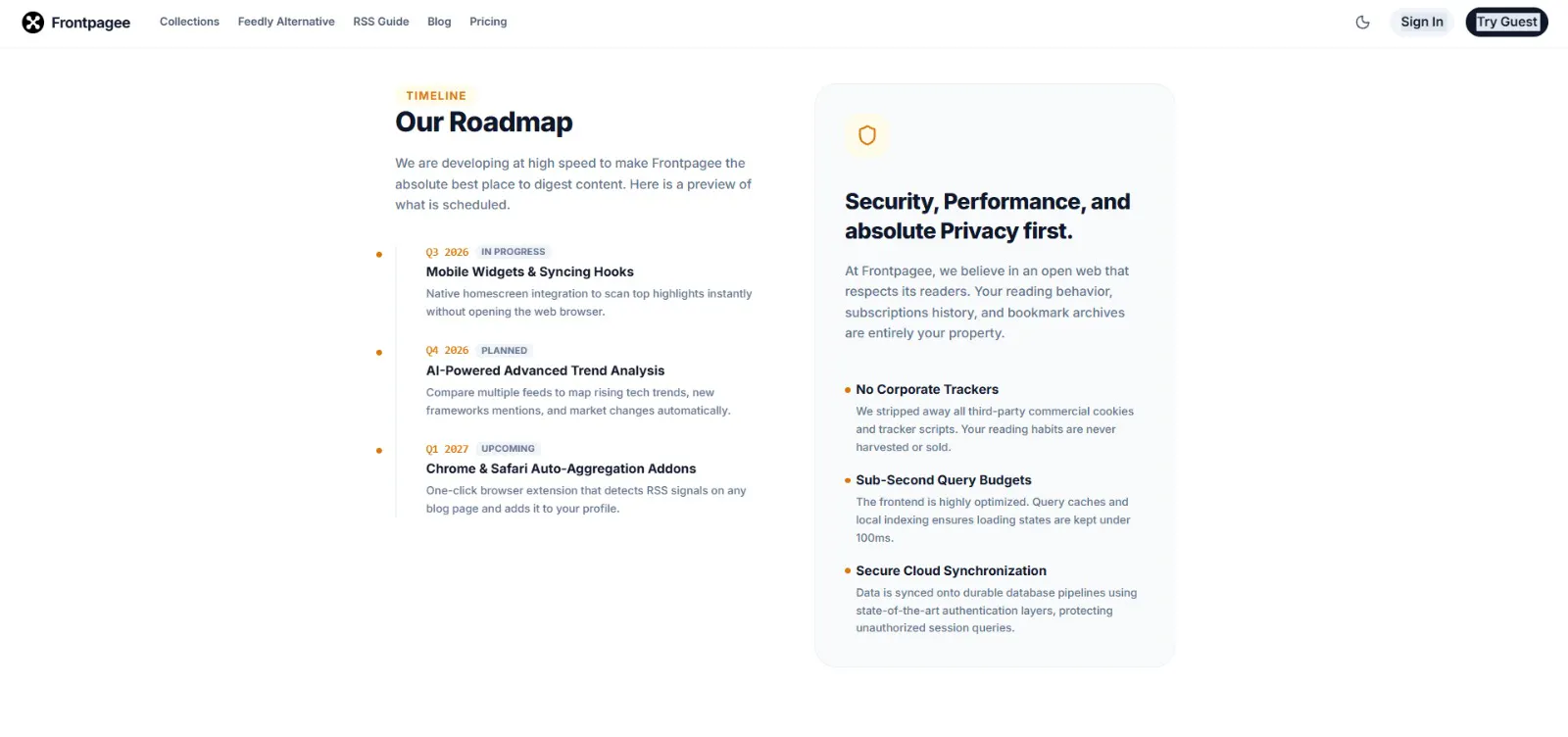Screen dimensions: 1568x737
Task: Click "Secure Cloud Synchronization" heading
Action: pyautogui.click(x=951, y=570)
